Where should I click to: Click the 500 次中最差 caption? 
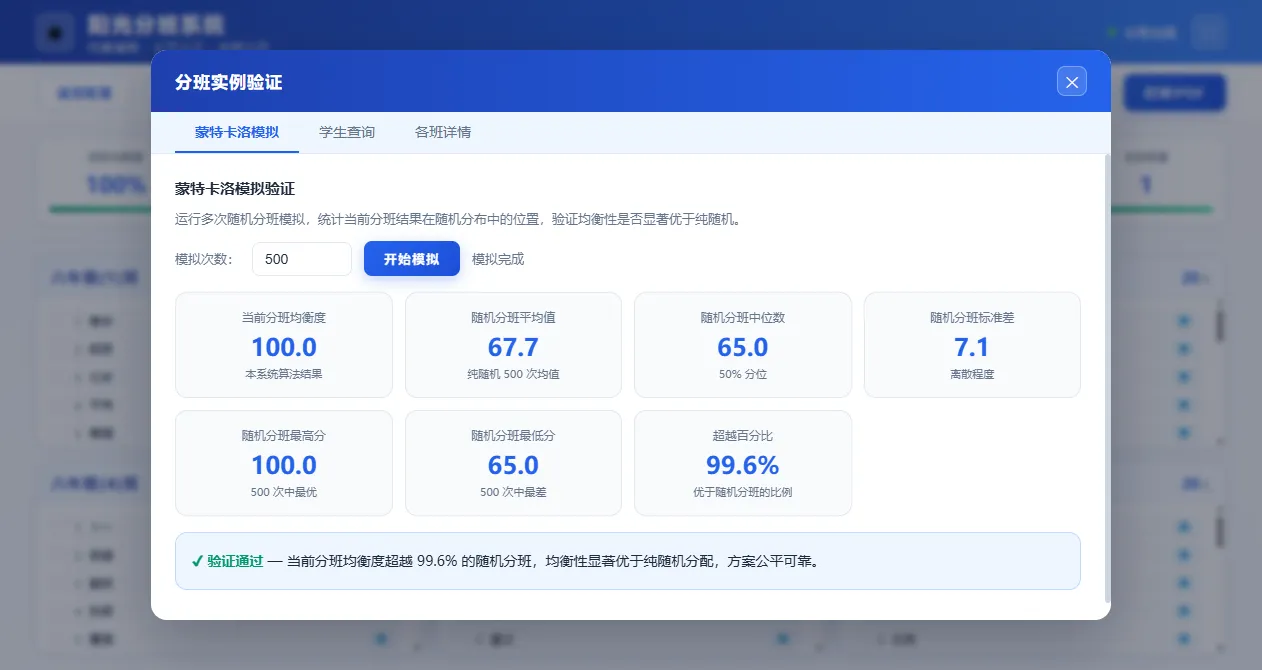point(514,493)
